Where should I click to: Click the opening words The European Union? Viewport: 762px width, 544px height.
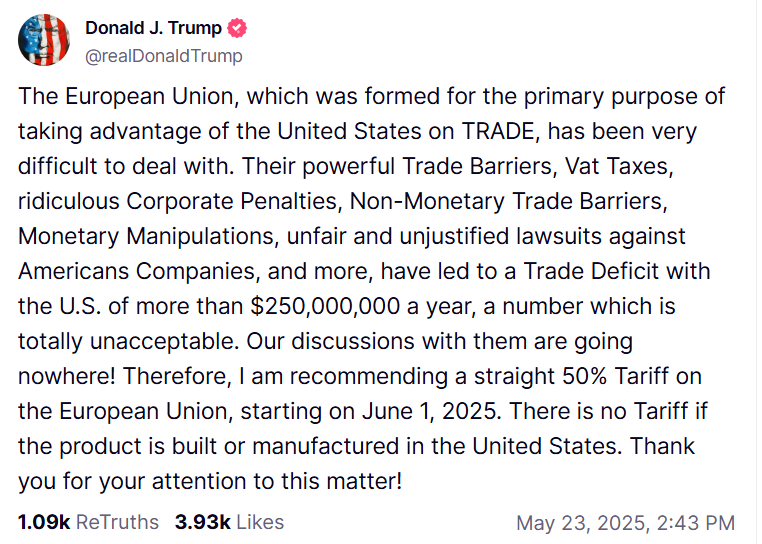(128, 96)
